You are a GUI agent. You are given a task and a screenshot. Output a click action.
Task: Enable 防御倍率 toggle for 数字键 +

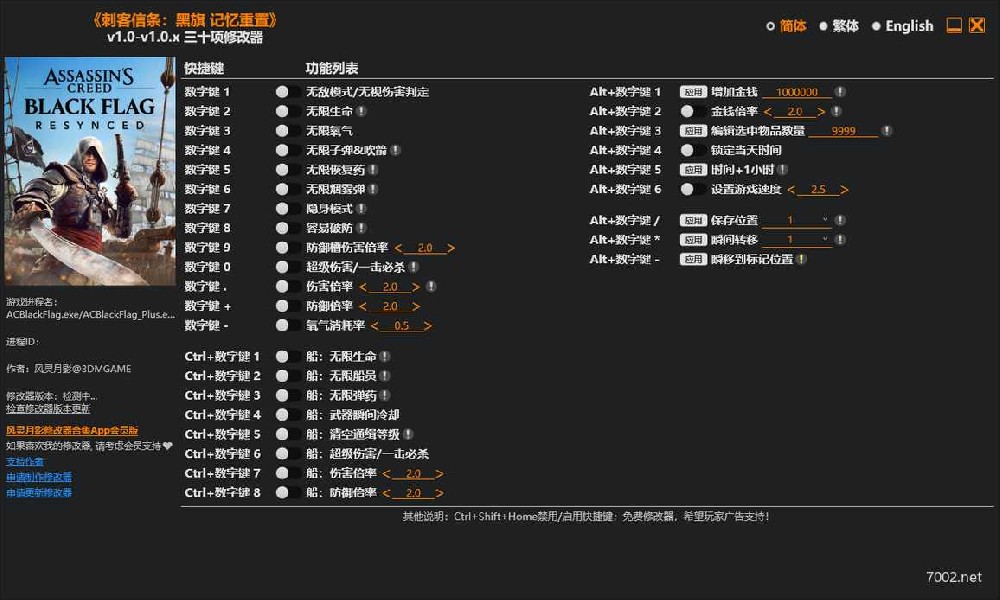288,306
